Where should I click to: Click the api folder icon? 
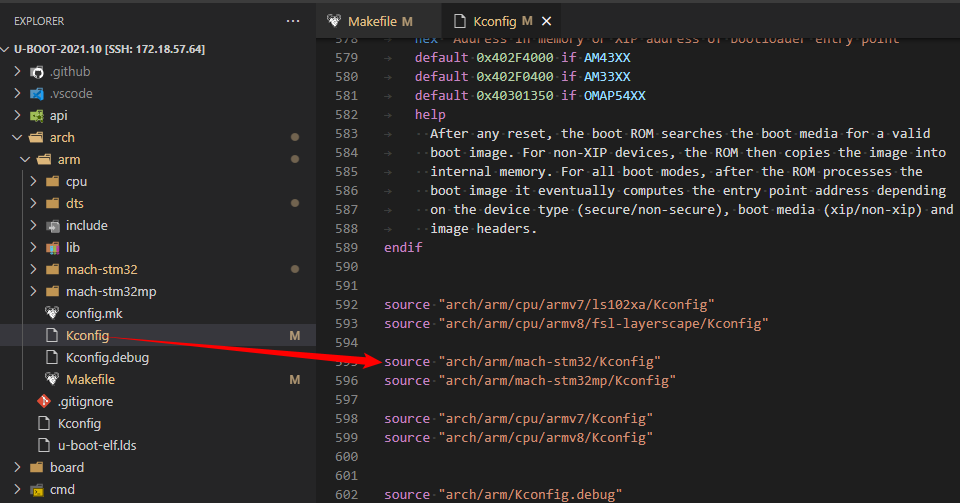point(37,116)
